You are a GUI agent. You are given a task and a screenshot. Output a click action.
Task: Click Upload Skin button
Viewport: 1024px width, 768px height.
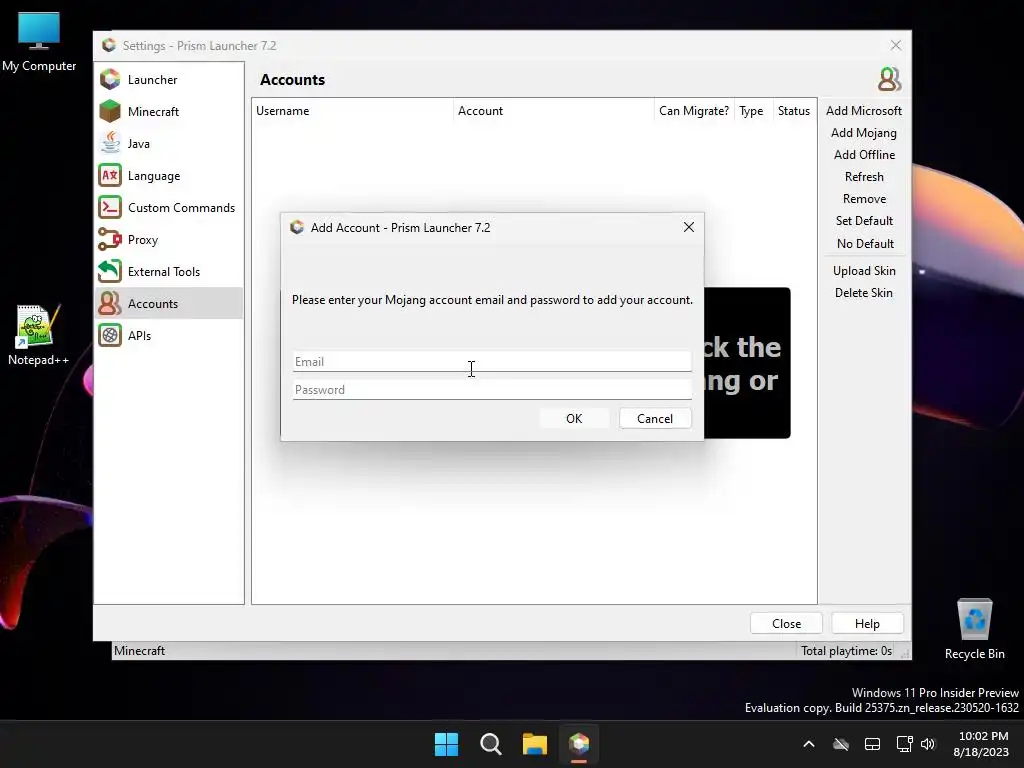[x=863, y=270]
